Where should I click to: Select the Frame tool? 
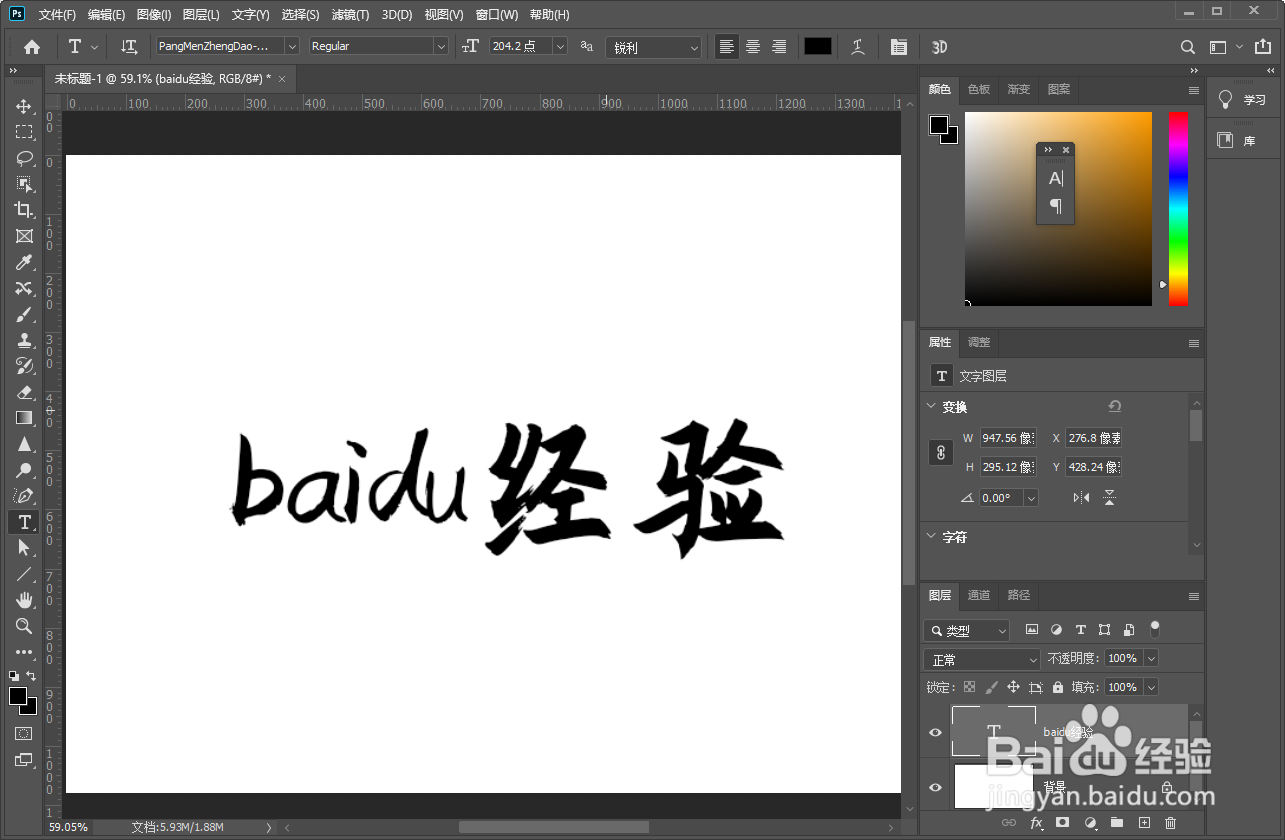24,236
